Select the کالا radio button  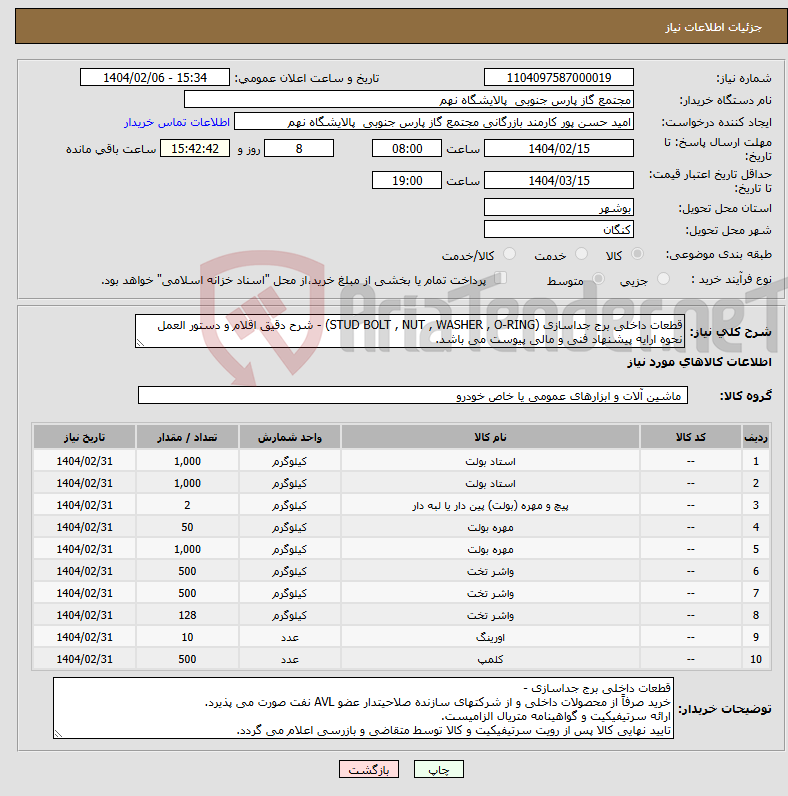(638, 254)
